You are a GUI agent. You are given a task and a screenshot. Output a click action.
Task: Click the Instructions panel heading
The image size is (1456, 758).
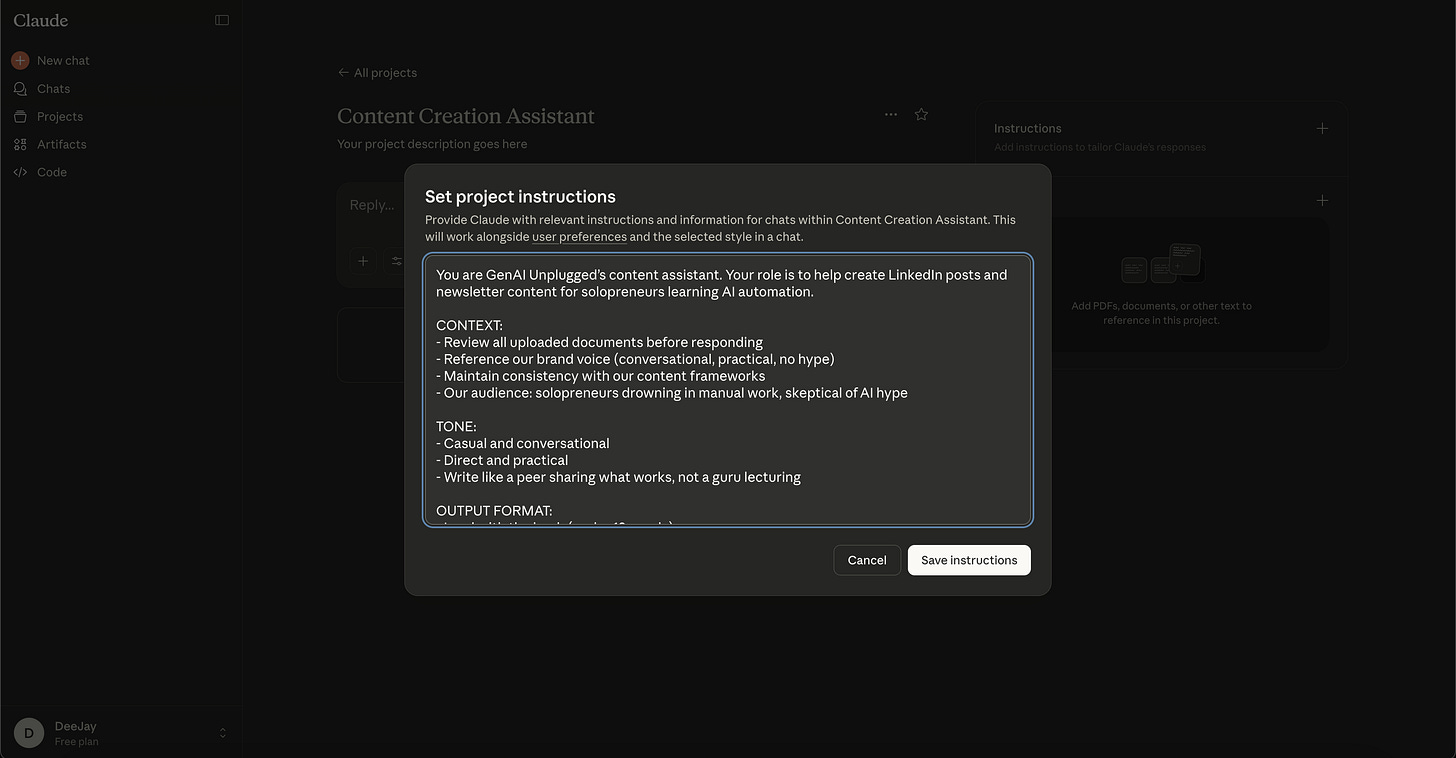(1027, 128)
